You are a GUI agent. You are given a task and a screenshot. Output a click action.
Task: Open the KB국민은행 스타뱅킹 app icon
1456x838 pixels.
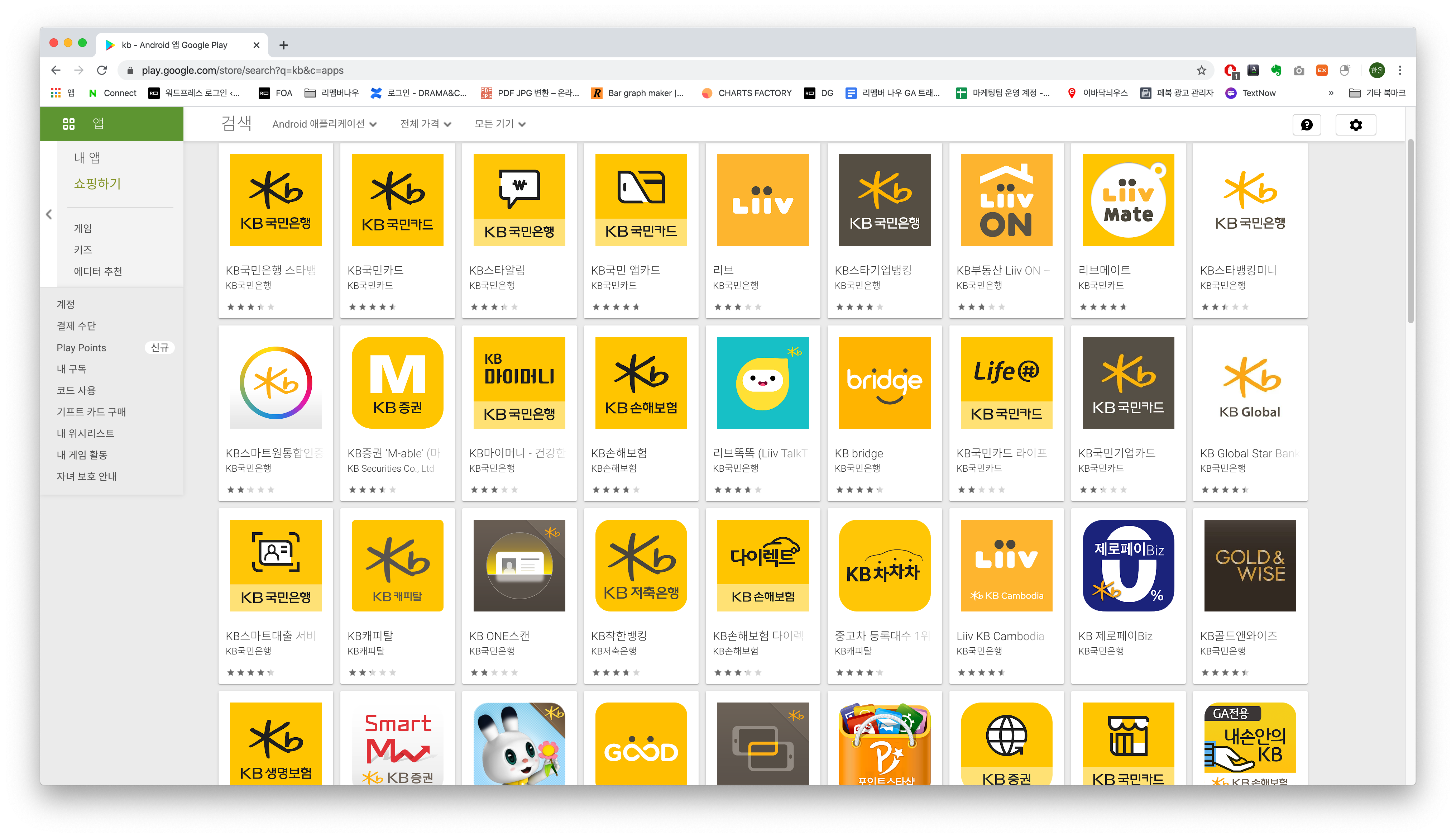click(x=276, y=200)
